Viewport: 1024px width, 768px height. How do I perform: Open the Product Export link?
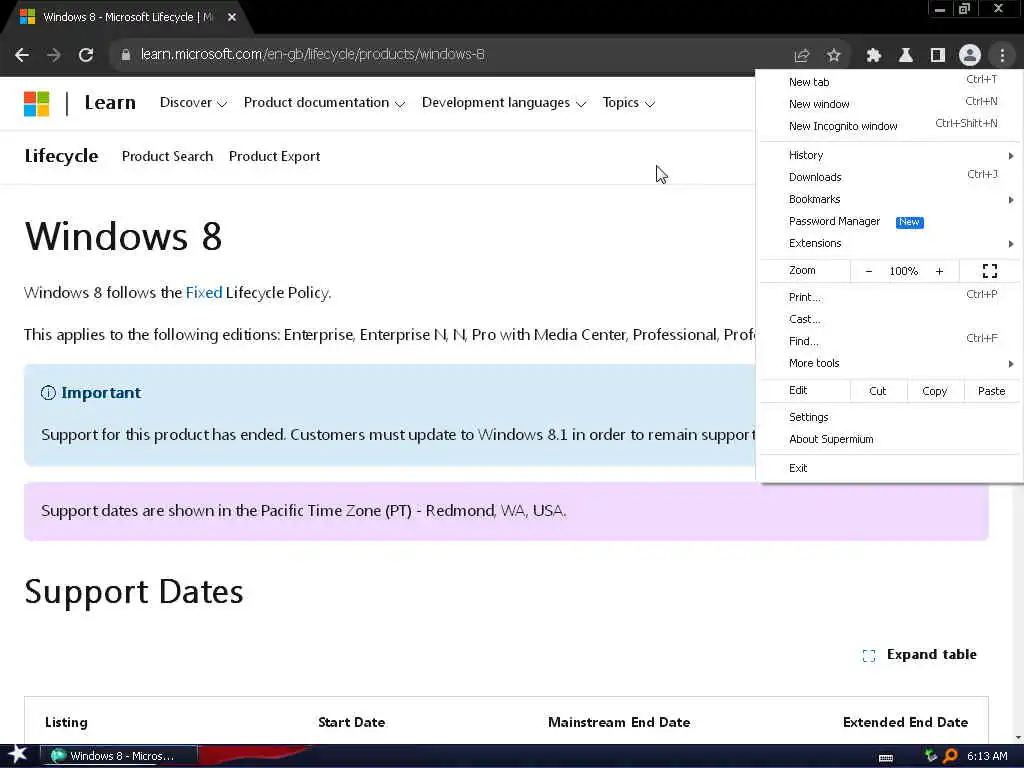coord(274,157)
